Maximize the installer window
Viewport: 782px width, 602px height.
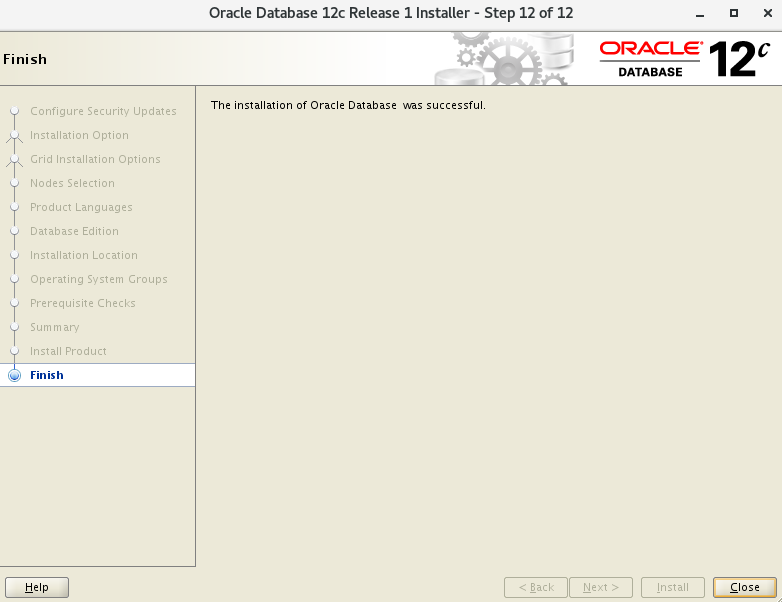point(733,13)
